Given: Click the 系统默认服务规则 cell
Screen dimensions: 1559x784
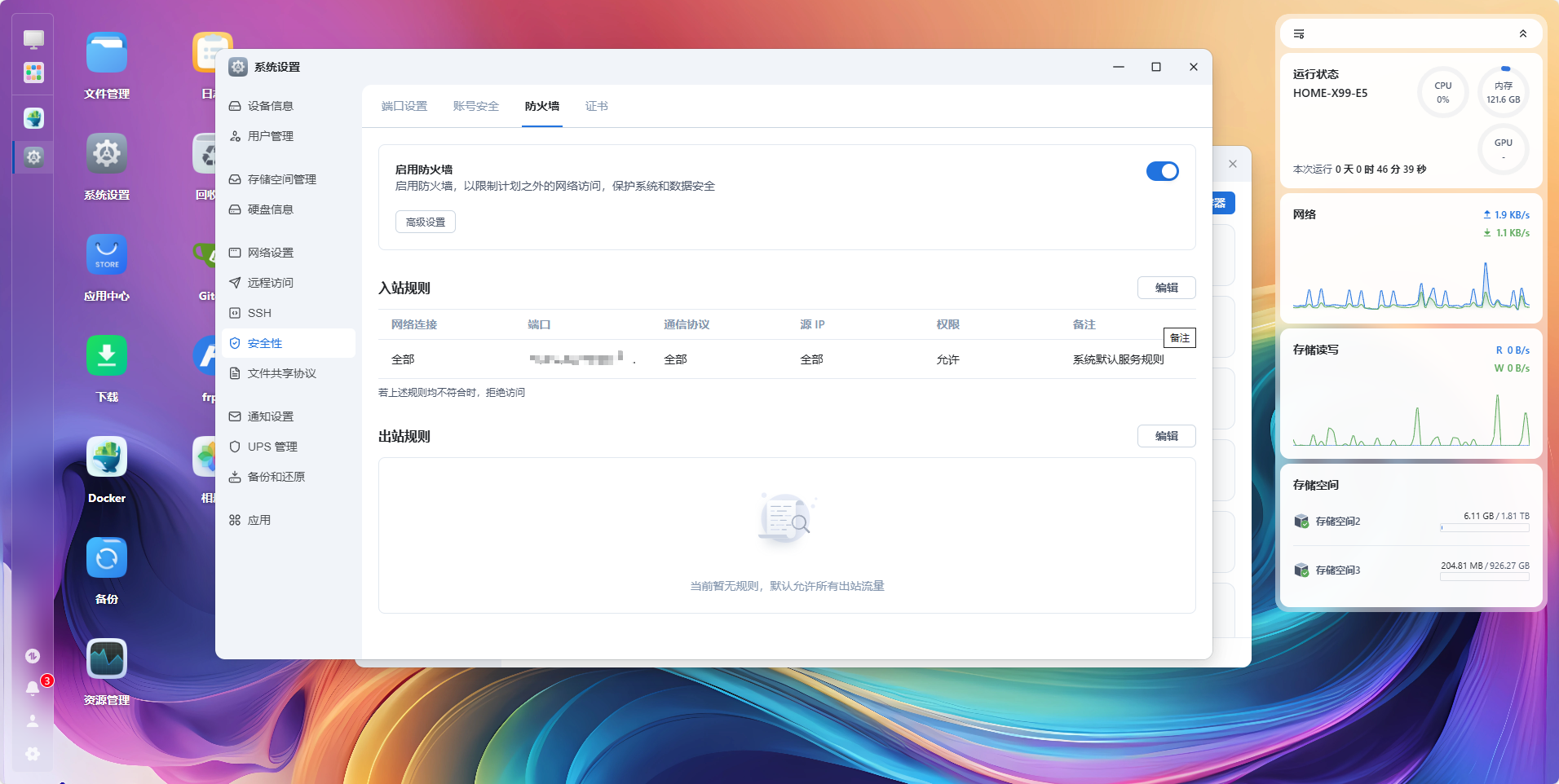Looking at the screenshot, I should pos(1119,359).
